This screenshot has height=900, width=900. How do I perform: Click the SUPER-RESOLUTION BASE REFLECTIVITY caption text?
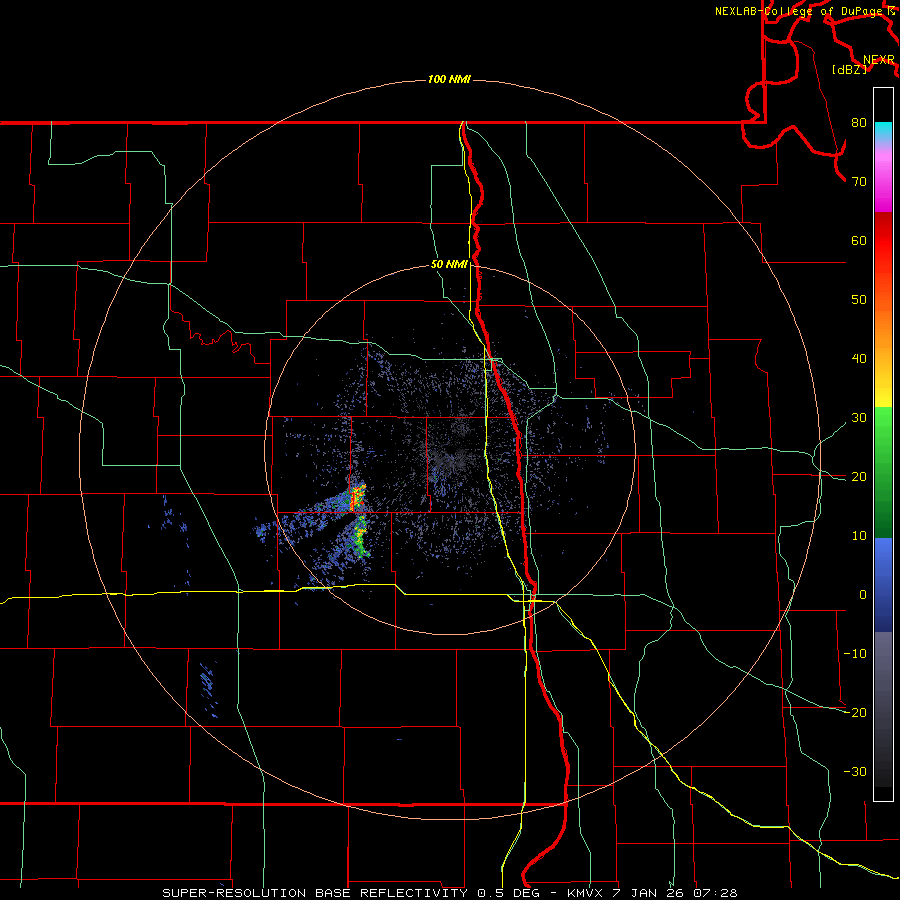317,893
